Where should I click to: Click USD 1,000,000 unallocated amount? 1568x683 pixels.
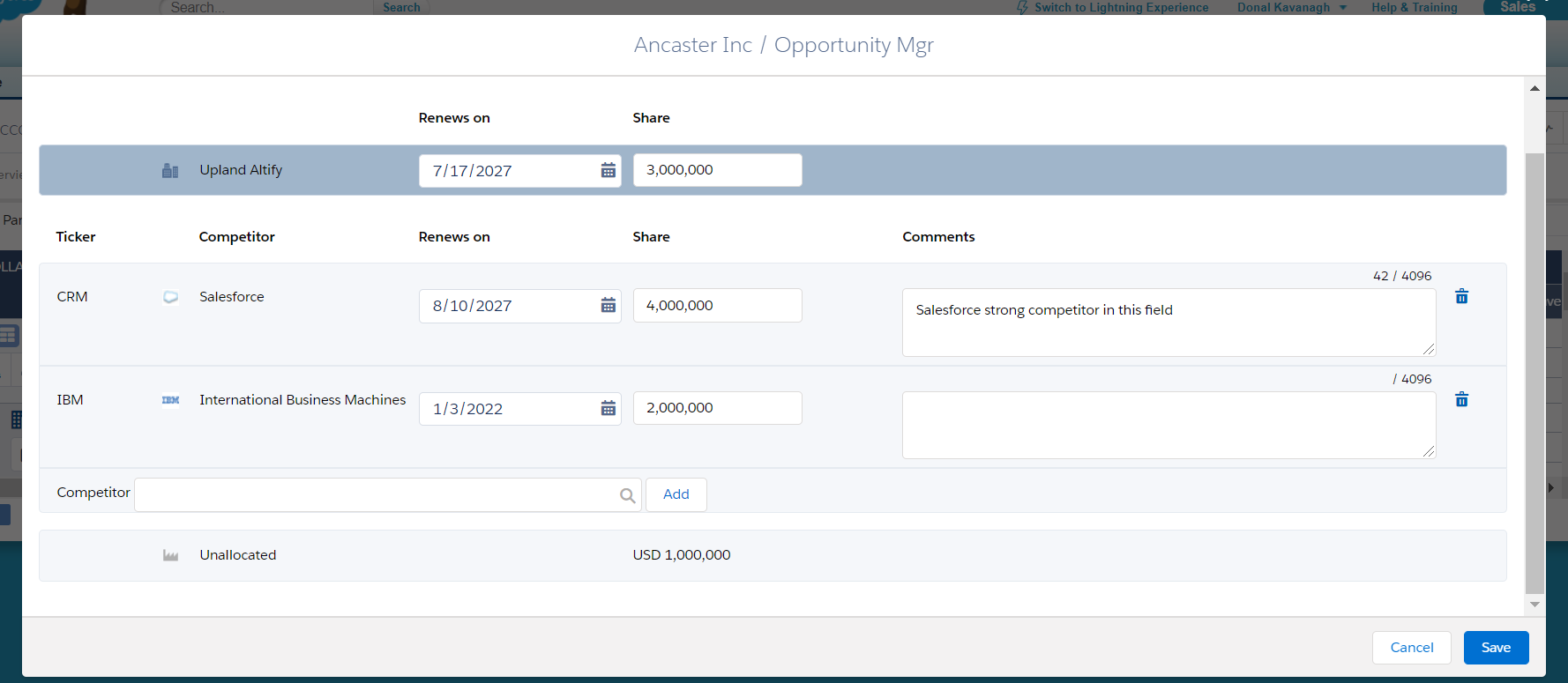tap(682, 555)
